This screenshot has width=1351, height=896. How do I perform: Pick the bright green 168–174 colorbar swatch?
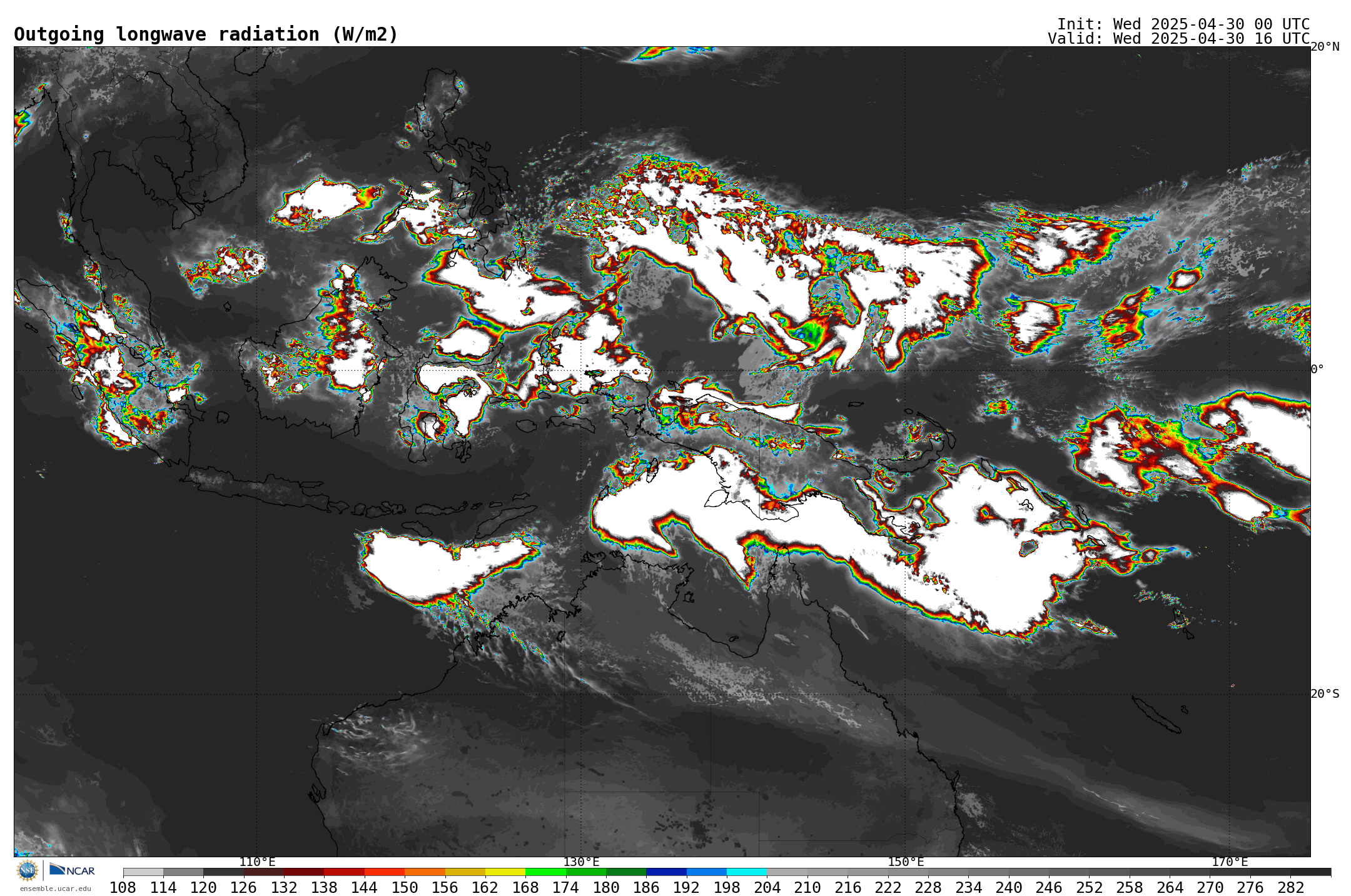(x=545, y=872)
